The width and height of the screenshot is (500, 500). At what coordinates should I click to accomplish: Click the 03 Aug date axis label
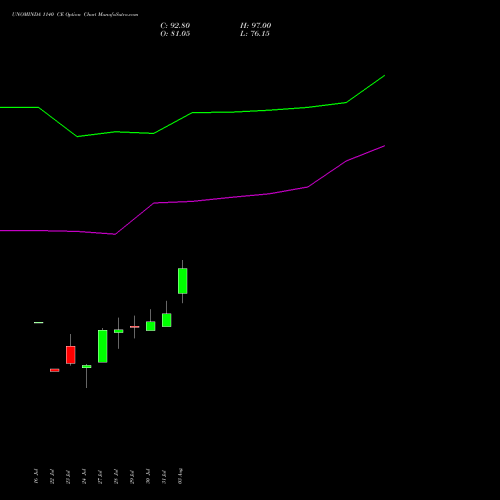[180, 476]
